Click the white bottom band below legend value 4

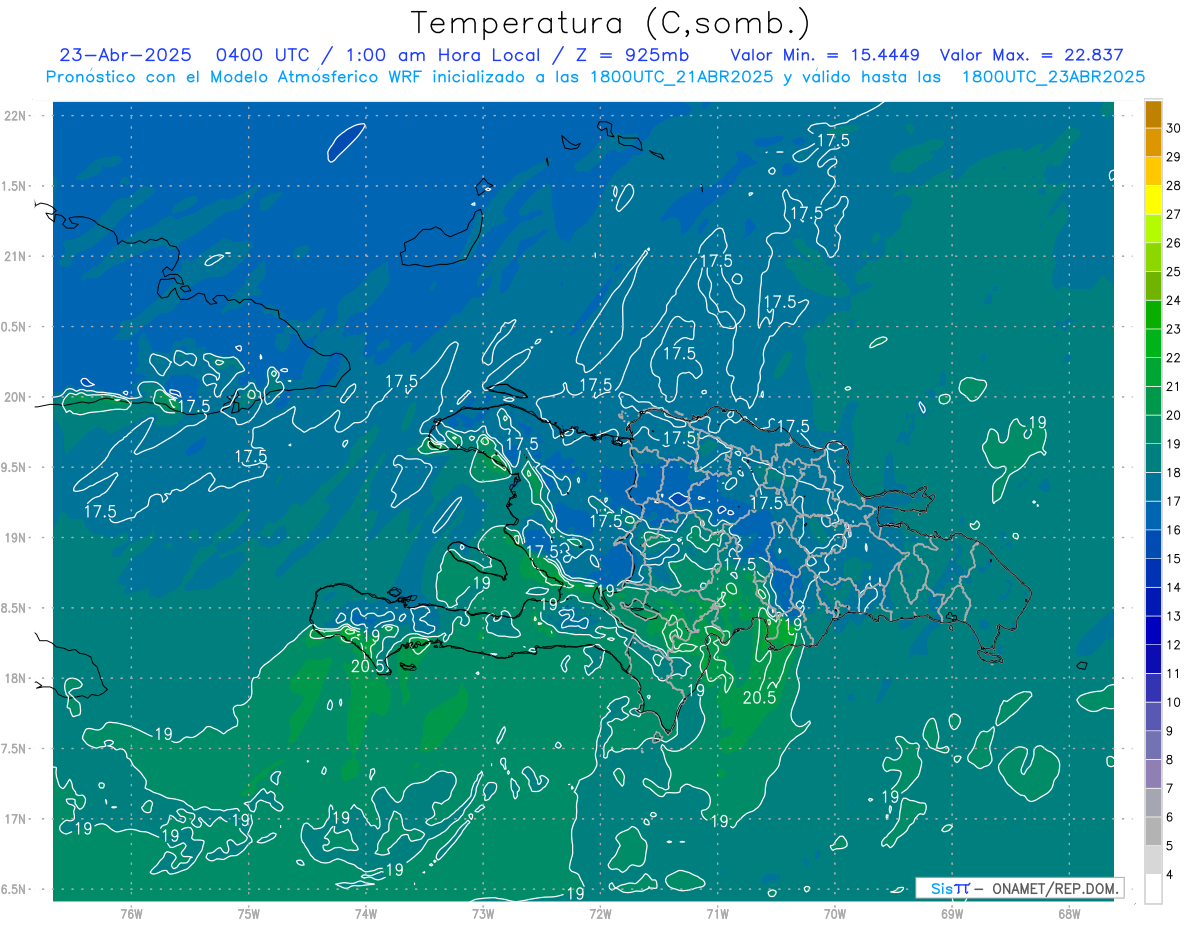click(1153, 889)
